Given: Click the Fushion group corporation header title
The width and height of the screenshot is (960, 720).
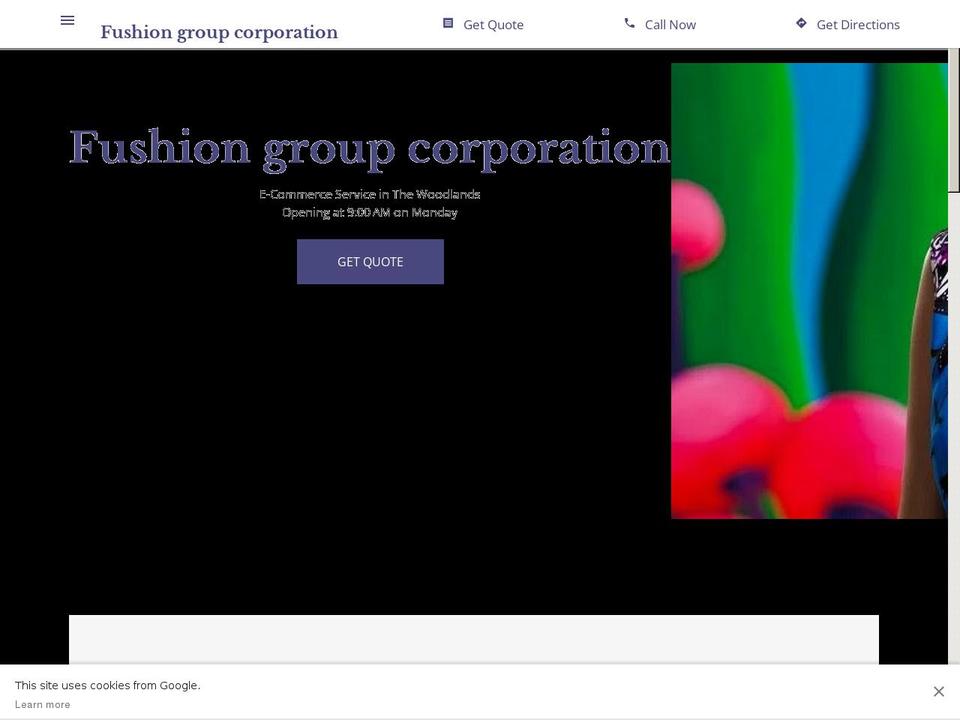Looking at the screenshot, I should (x=219, y=32).
